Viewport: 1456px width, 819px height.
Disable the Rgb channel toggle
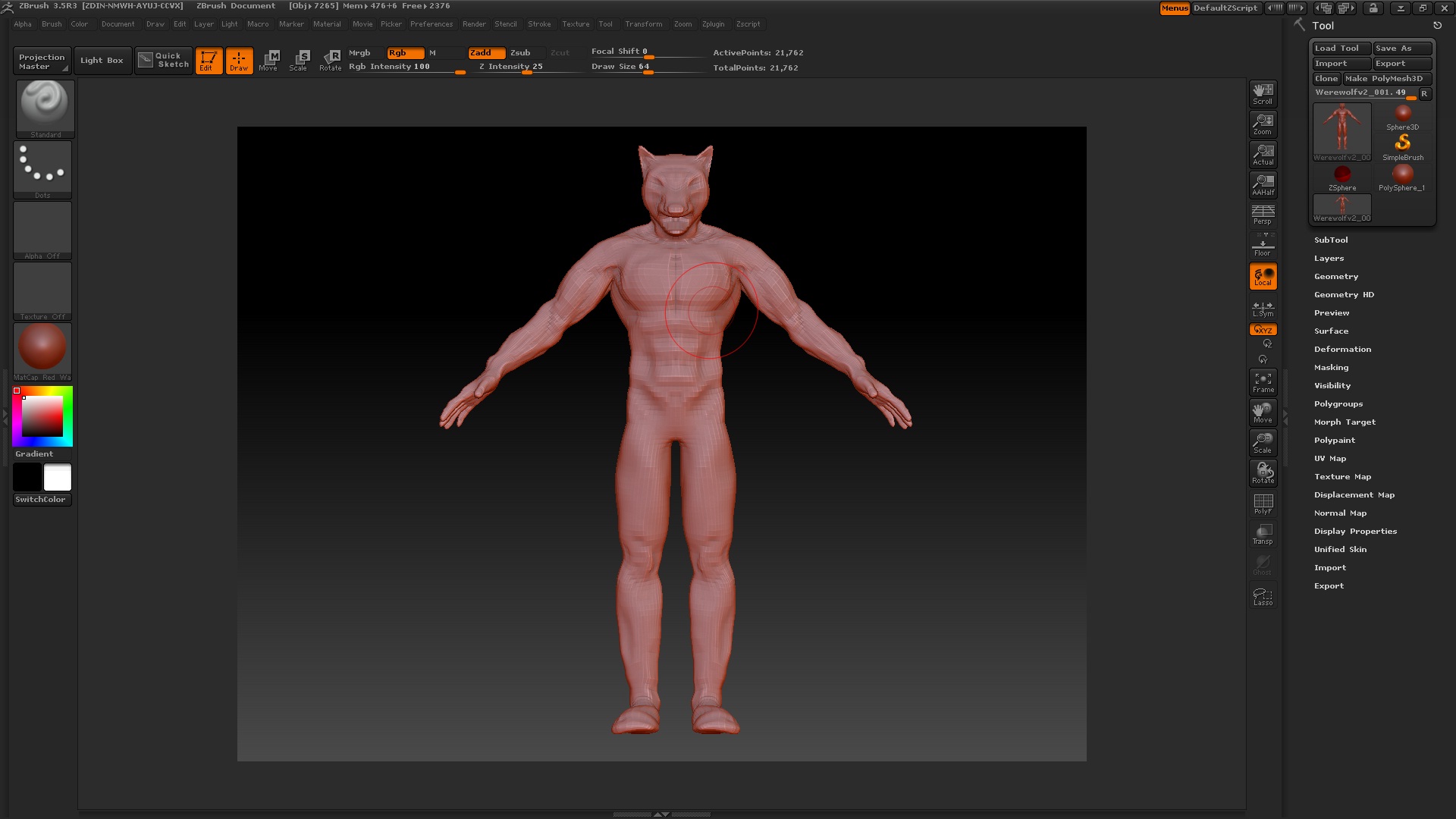click(406, 53)
